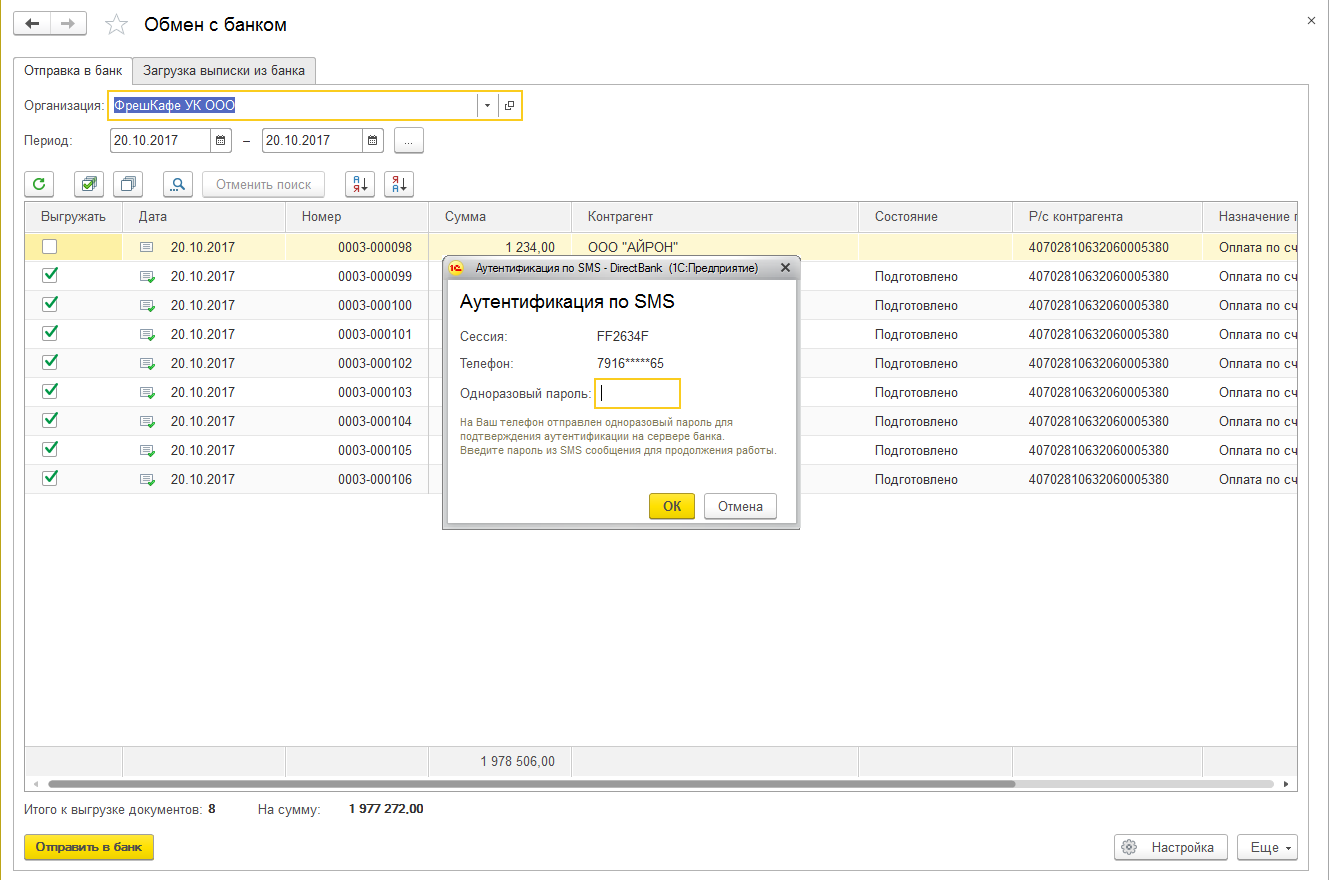The width and height of the screenshot is (1329, 880).
Task: Click document icon in row 0003-000106
Action: [x=147, y=479]
